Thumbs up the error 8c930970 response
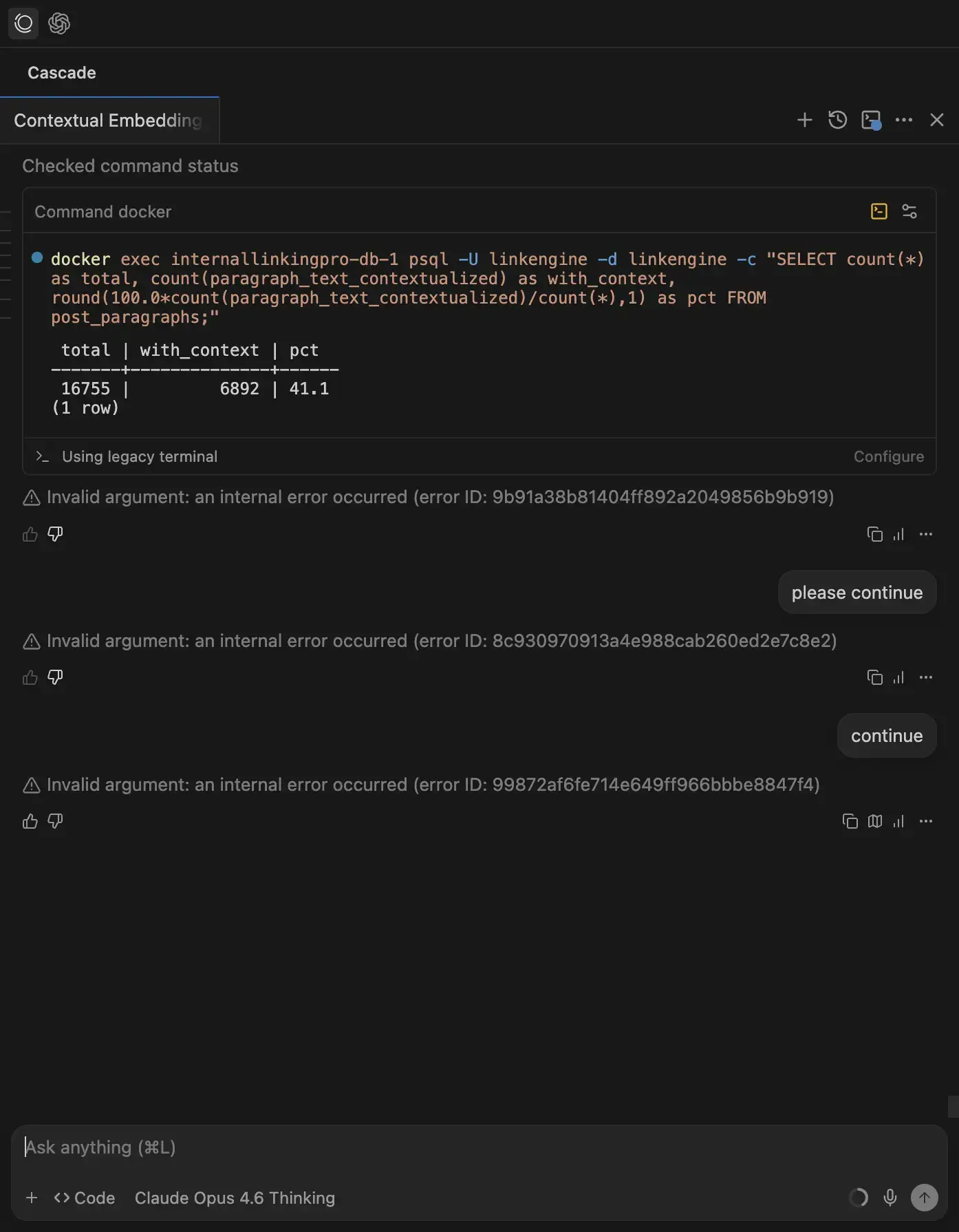Image resolution: width=959 pixels, height=1232 pixels. click(30, 677)
